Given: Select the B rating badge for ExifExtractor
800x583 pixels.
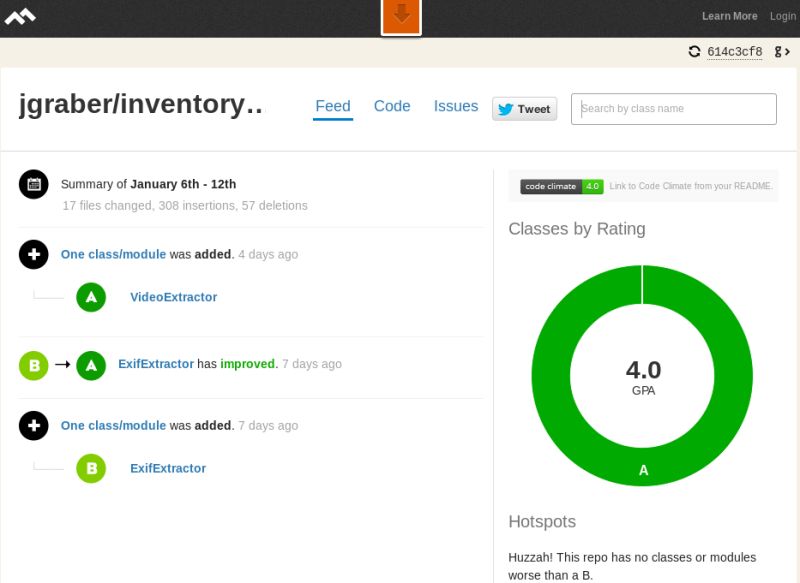Looking at the screenshot, I should 91,468.
